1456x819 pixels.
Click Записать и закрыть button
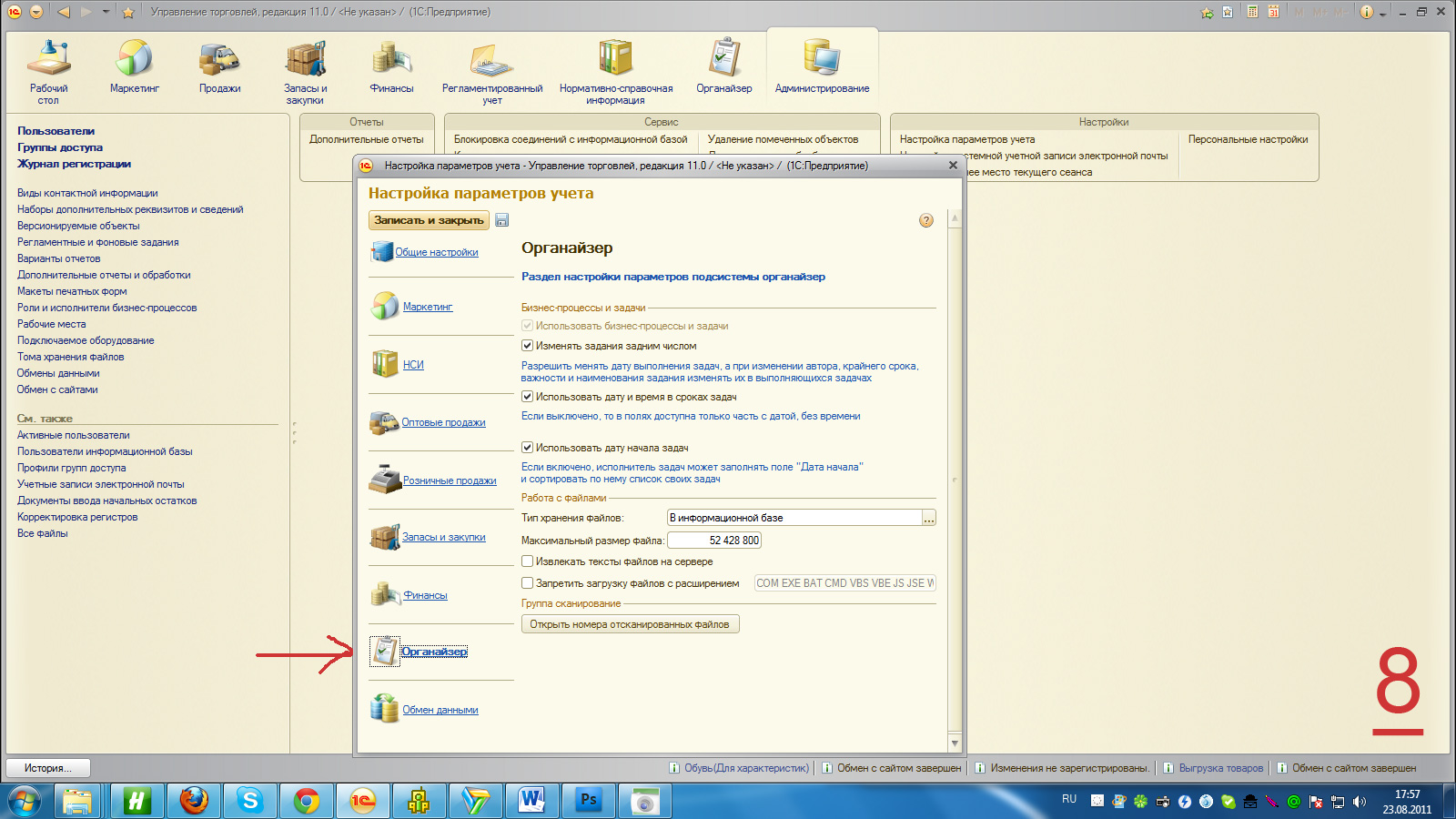(x=429, y=220)
